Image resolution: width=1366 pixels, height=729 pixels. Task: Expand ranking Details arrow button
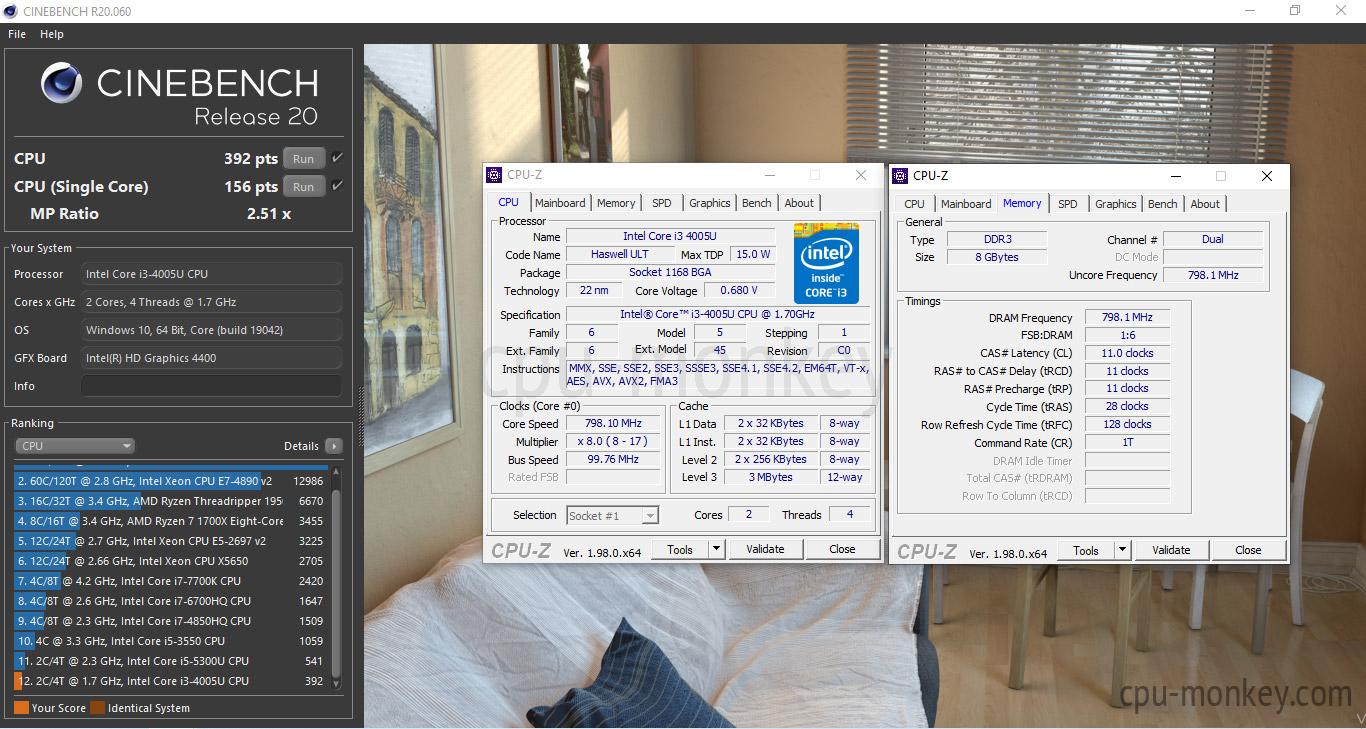pyautogui.click(x=333, y=446)
